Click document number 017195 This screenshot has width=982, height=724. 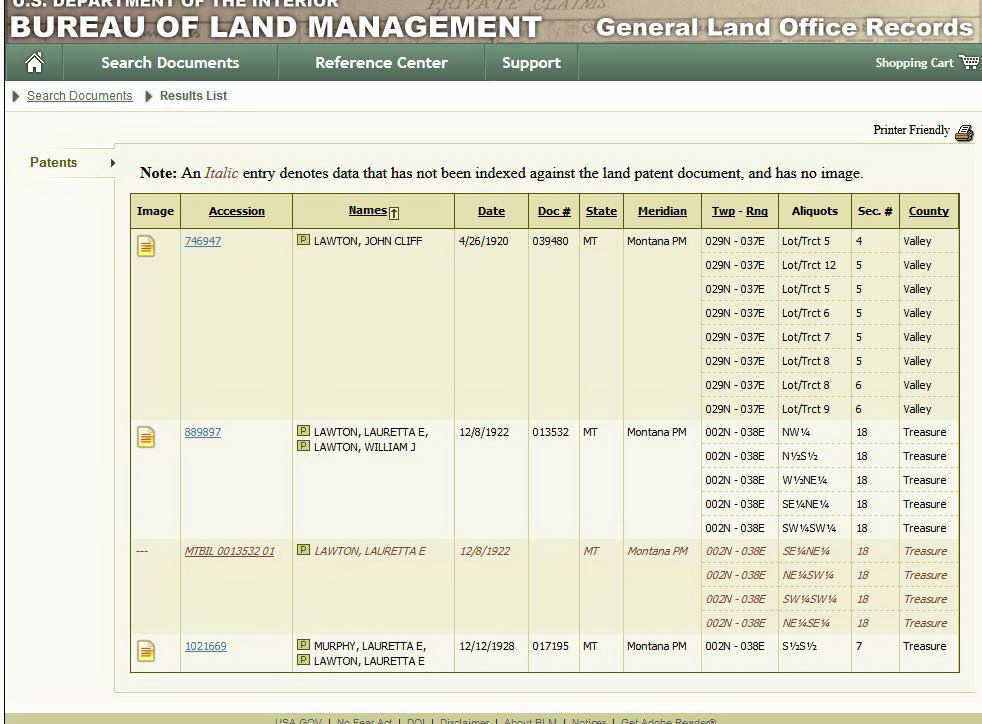[550, 646]
